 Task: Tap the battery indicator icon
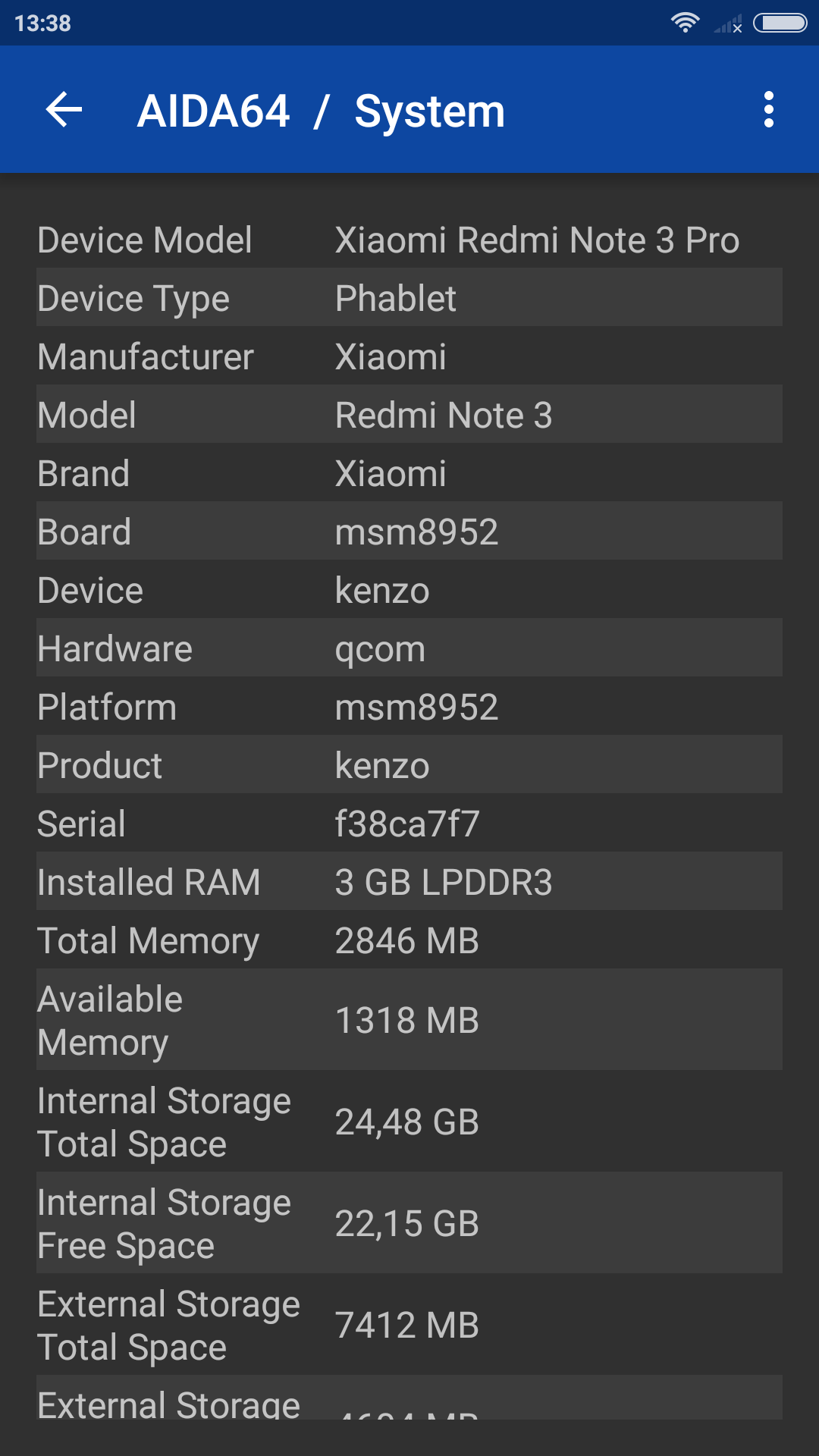pyautogui.click(x=780, y=23)
